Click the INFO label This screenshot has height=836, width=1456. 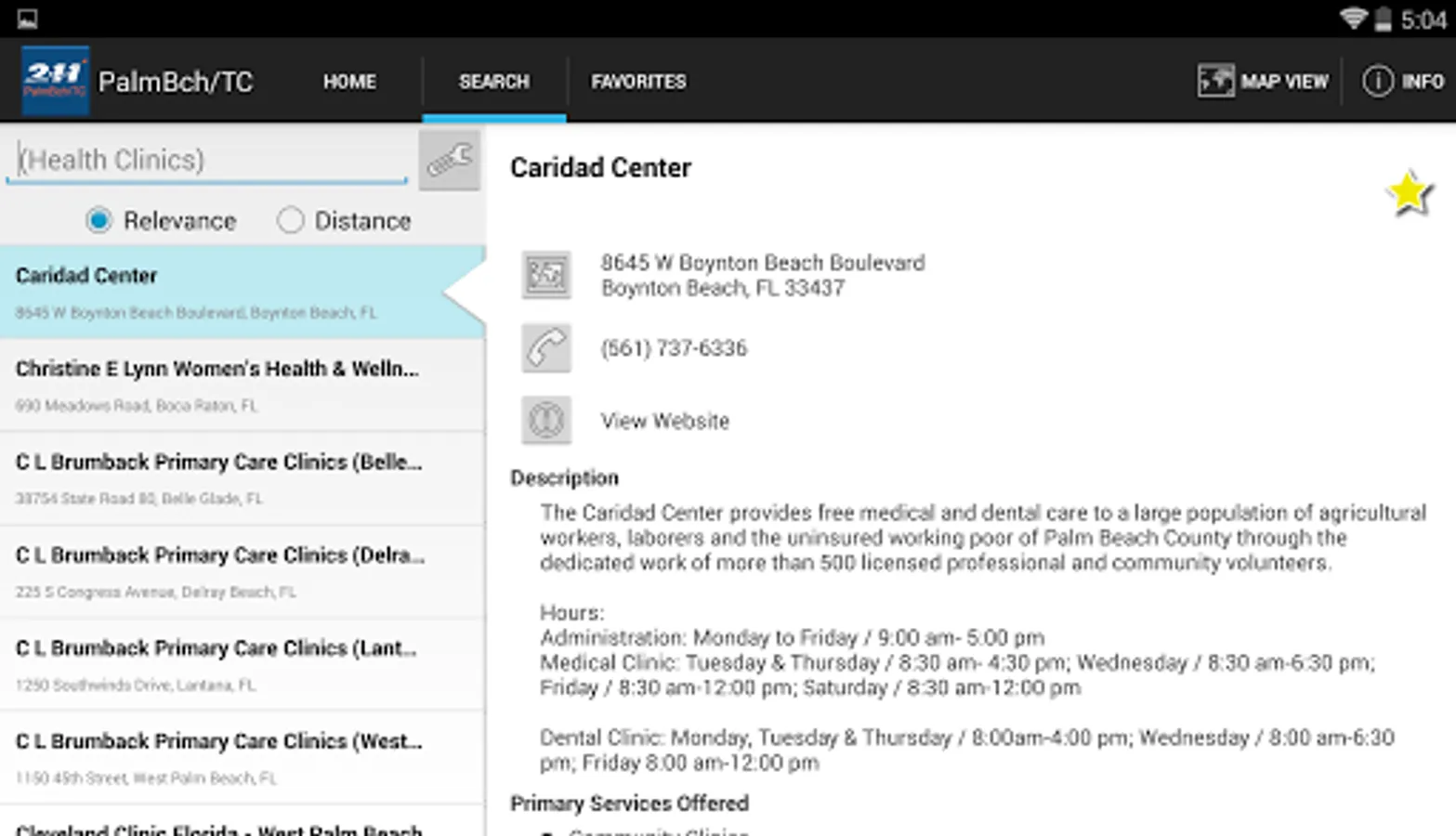coord(1423,82)
